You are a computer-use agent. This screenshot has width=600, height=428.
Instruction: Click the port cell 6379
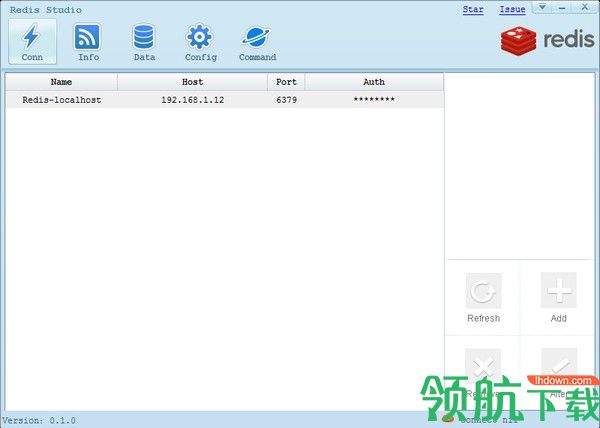[286, 100]
